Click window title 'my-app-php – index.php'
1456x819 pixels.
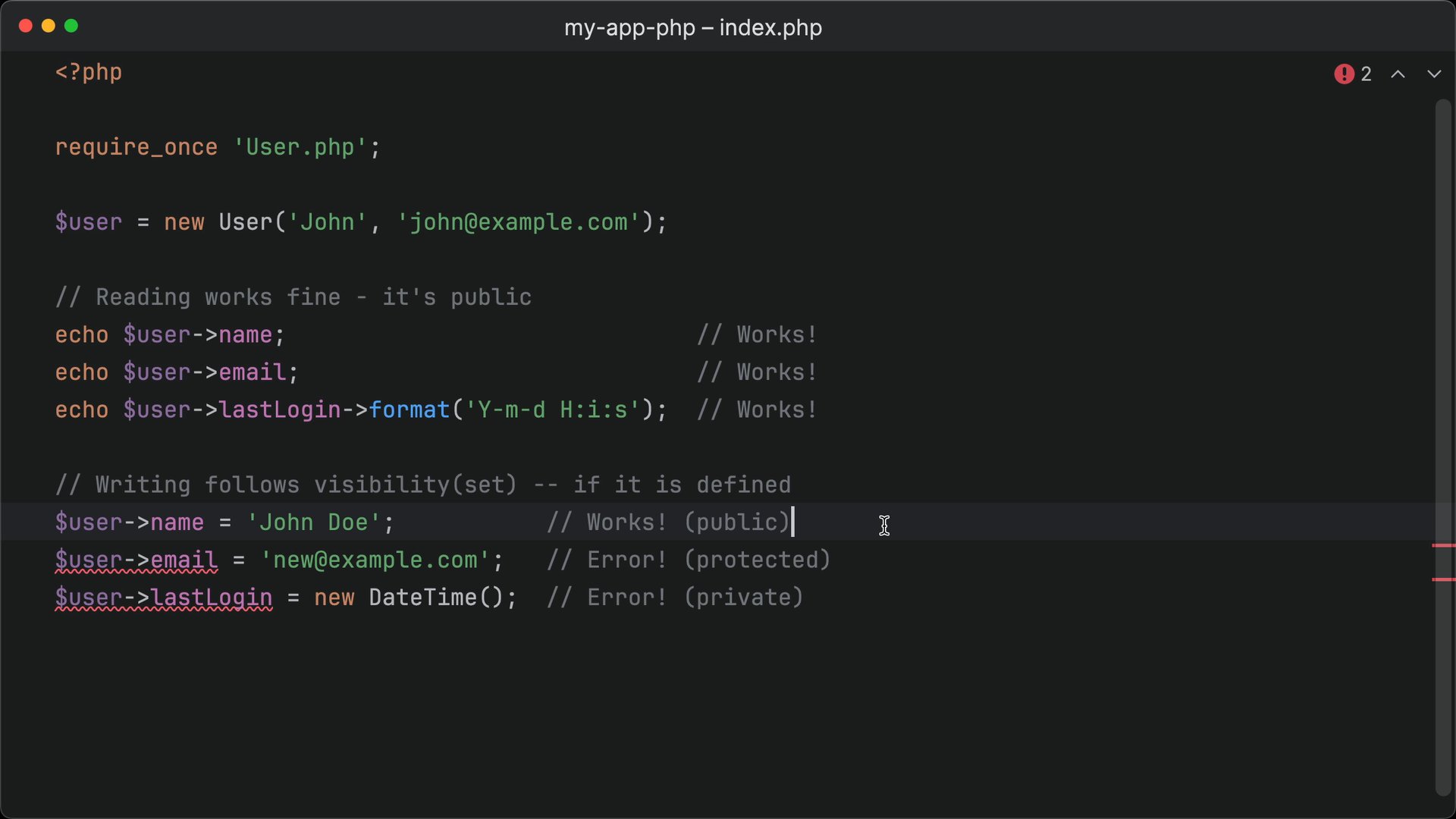click(x=693, y=28)
